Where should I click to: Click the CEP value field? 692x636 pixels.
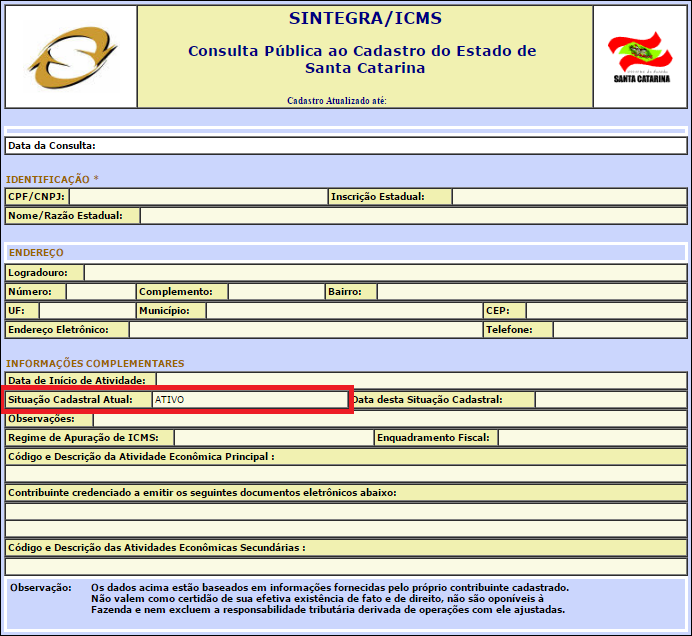[606, 311]
